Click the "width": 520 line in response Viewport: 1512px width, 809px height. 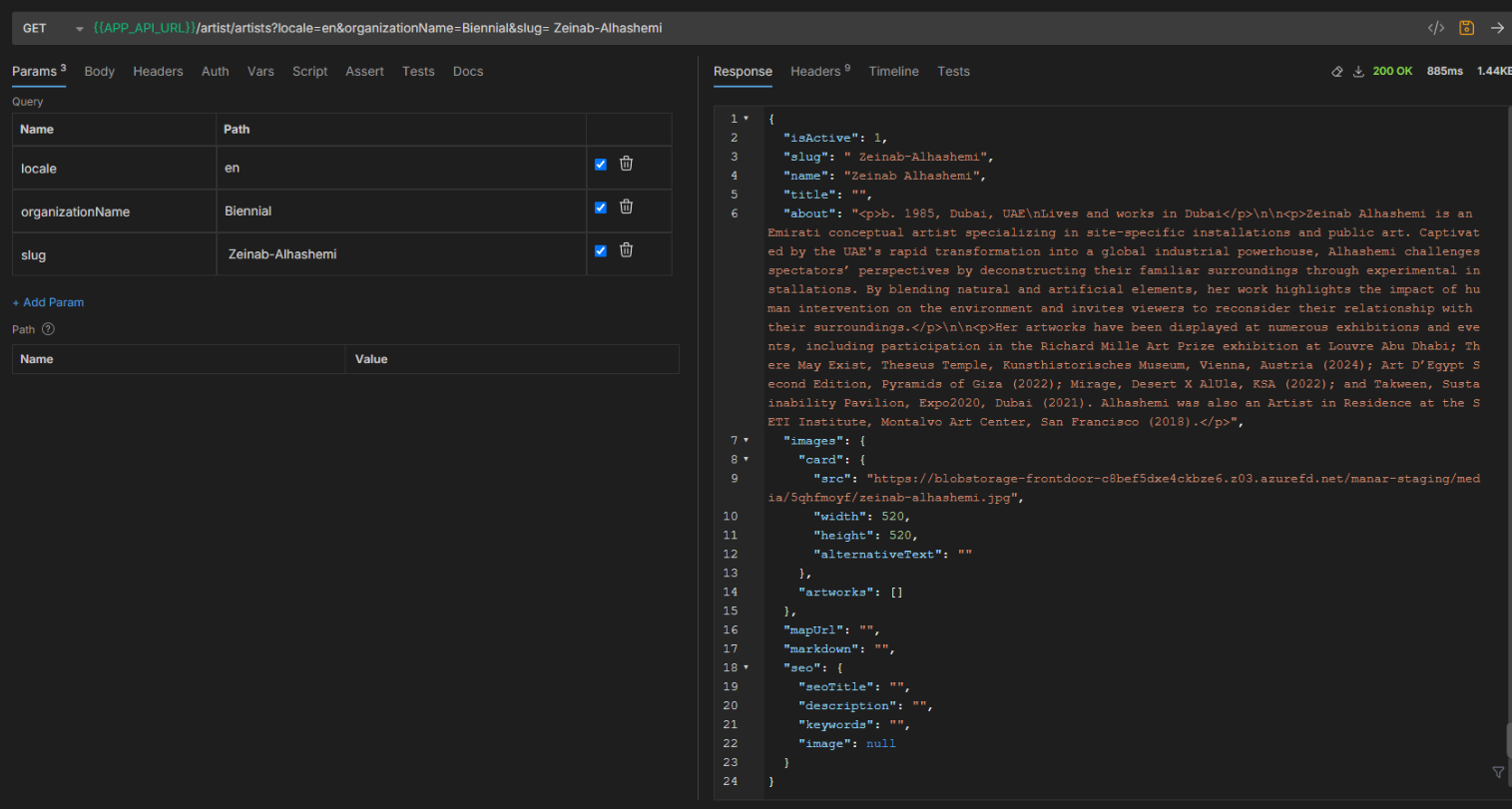point(861,517)
